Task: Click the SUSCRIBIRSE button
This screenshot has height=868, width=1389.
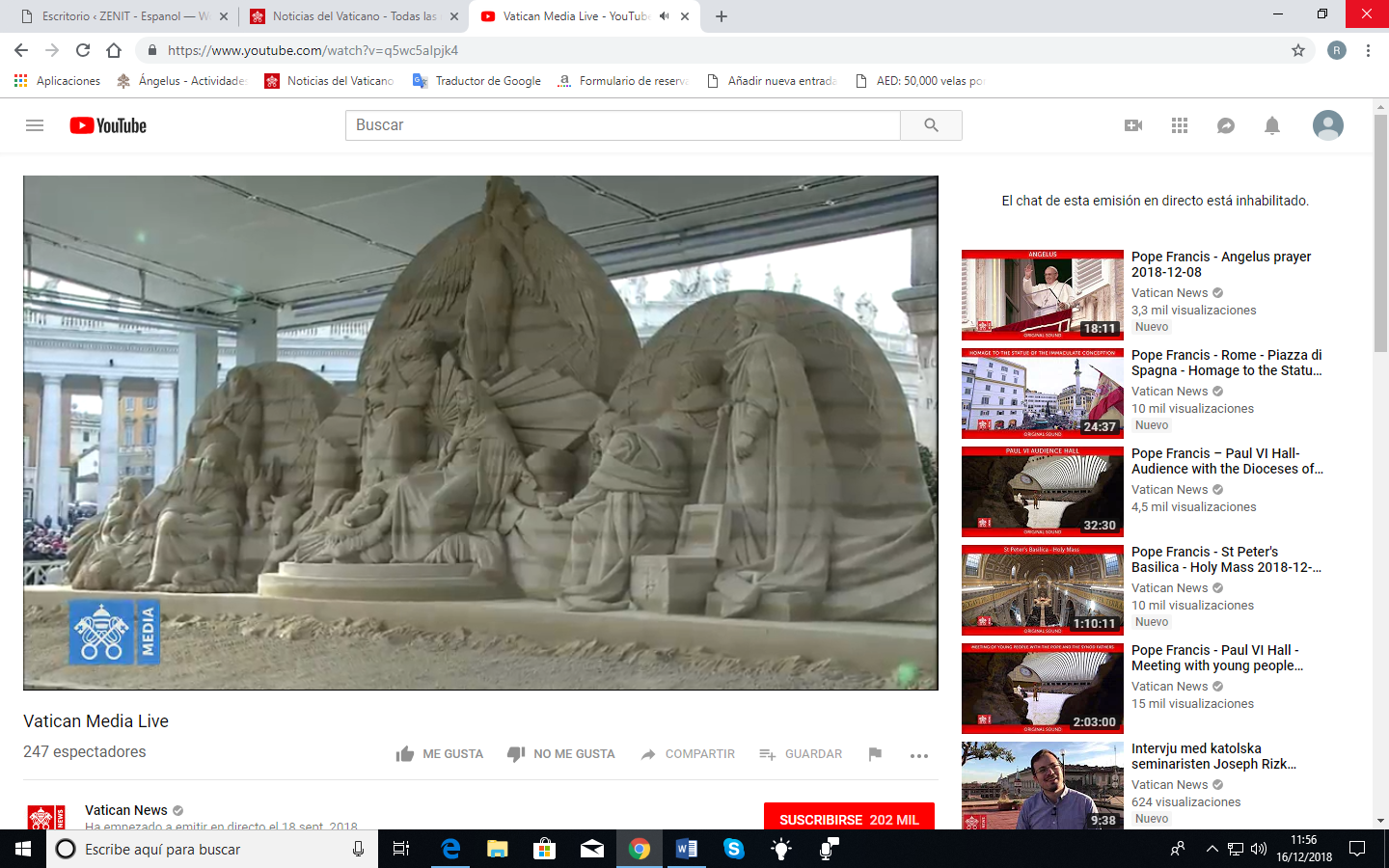Action: (x=849, y=818)
